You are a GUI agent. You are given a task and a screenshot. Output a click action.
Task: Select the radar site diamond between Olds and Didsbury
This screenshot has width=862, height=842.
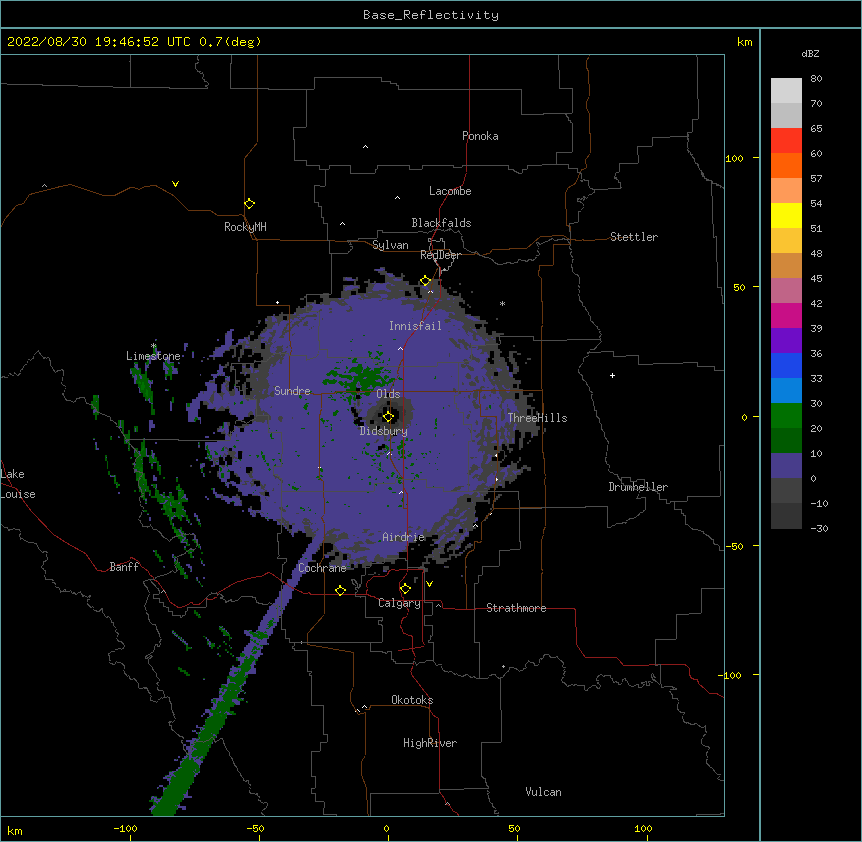[389, 416]
